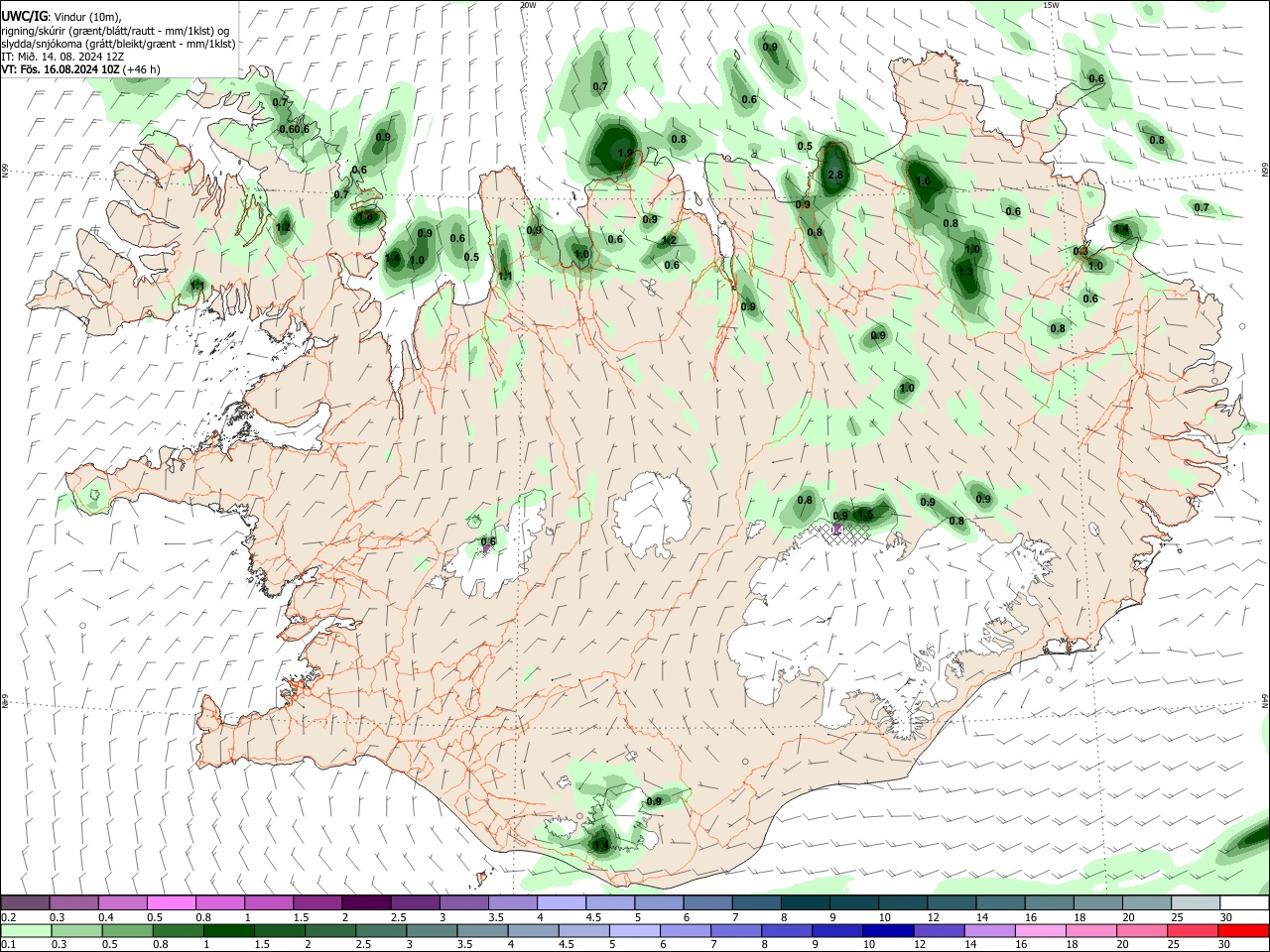Image resolution: width=1270 pixels, height=952 pixels.
Task: Click the '2.8' precipitation value on the map
Action: click(x=834, y=175)
